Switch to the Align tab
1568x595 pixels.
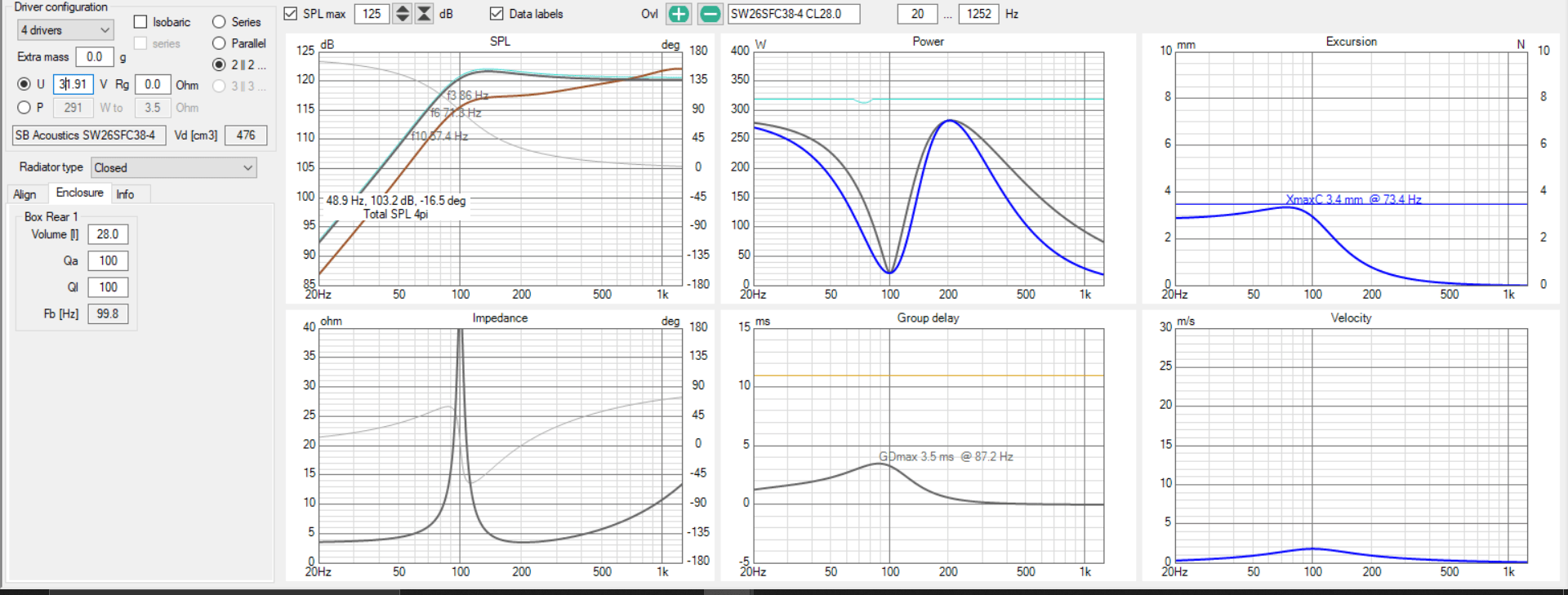24,194
